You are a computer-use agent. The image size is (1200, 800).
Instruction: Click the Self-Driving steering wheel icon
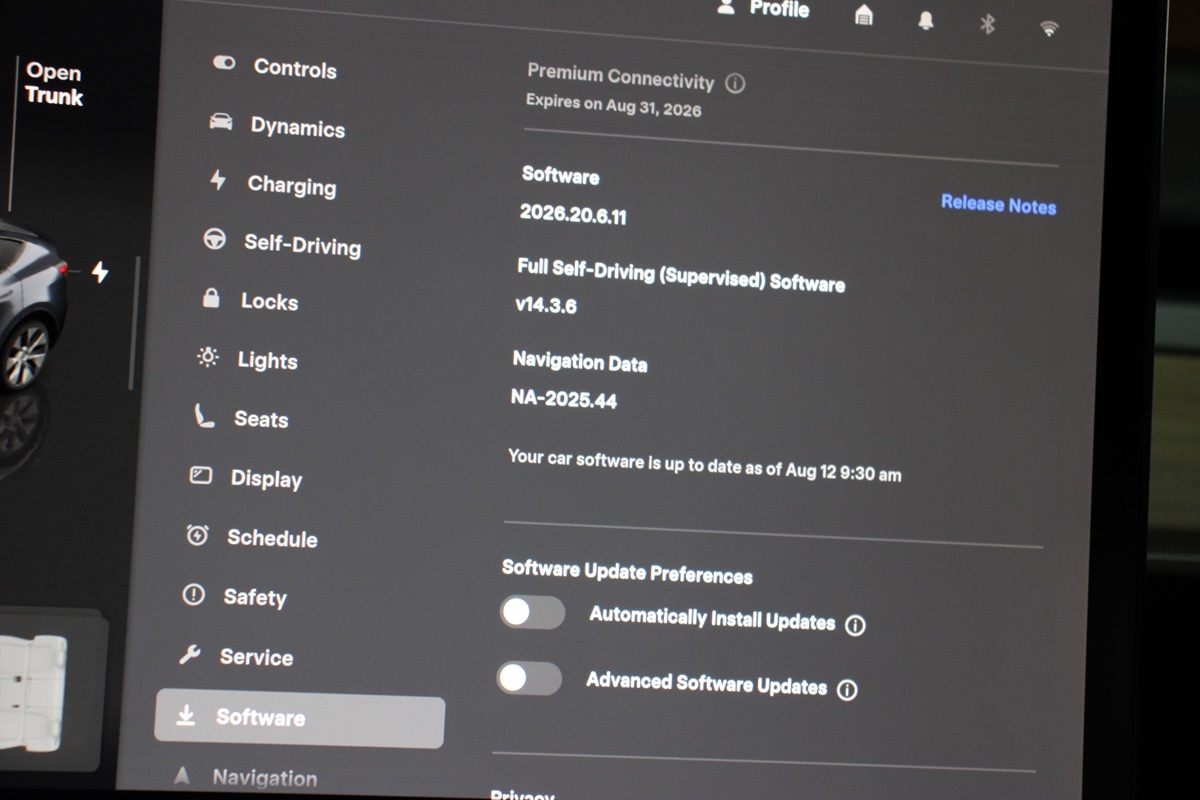pos(214,240)
